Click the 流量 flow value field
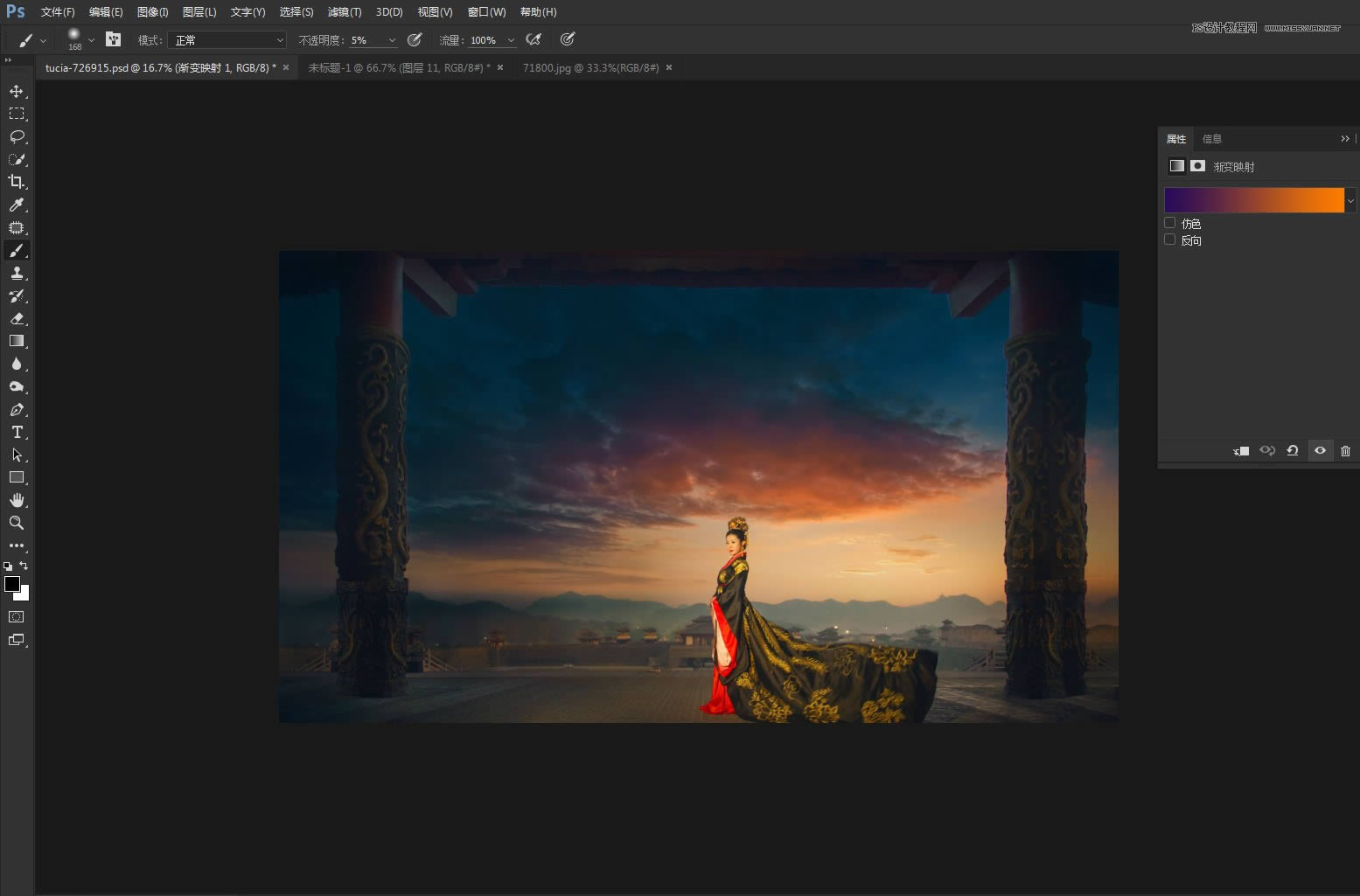Image resolution: width=1360 pixels, height=896 pixels. coord(484,40)
